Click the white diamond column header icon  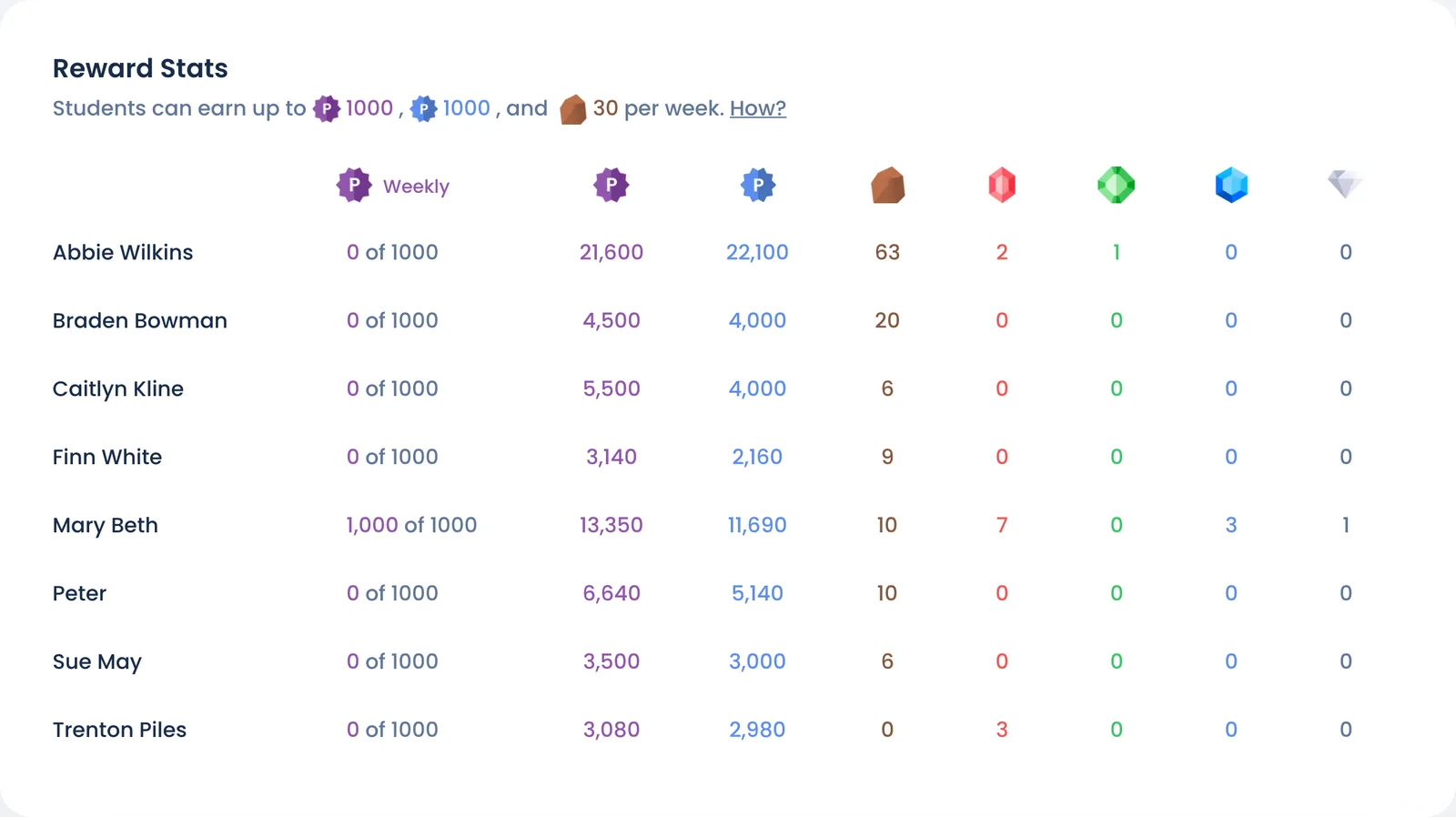click(x=1346, y=184)
